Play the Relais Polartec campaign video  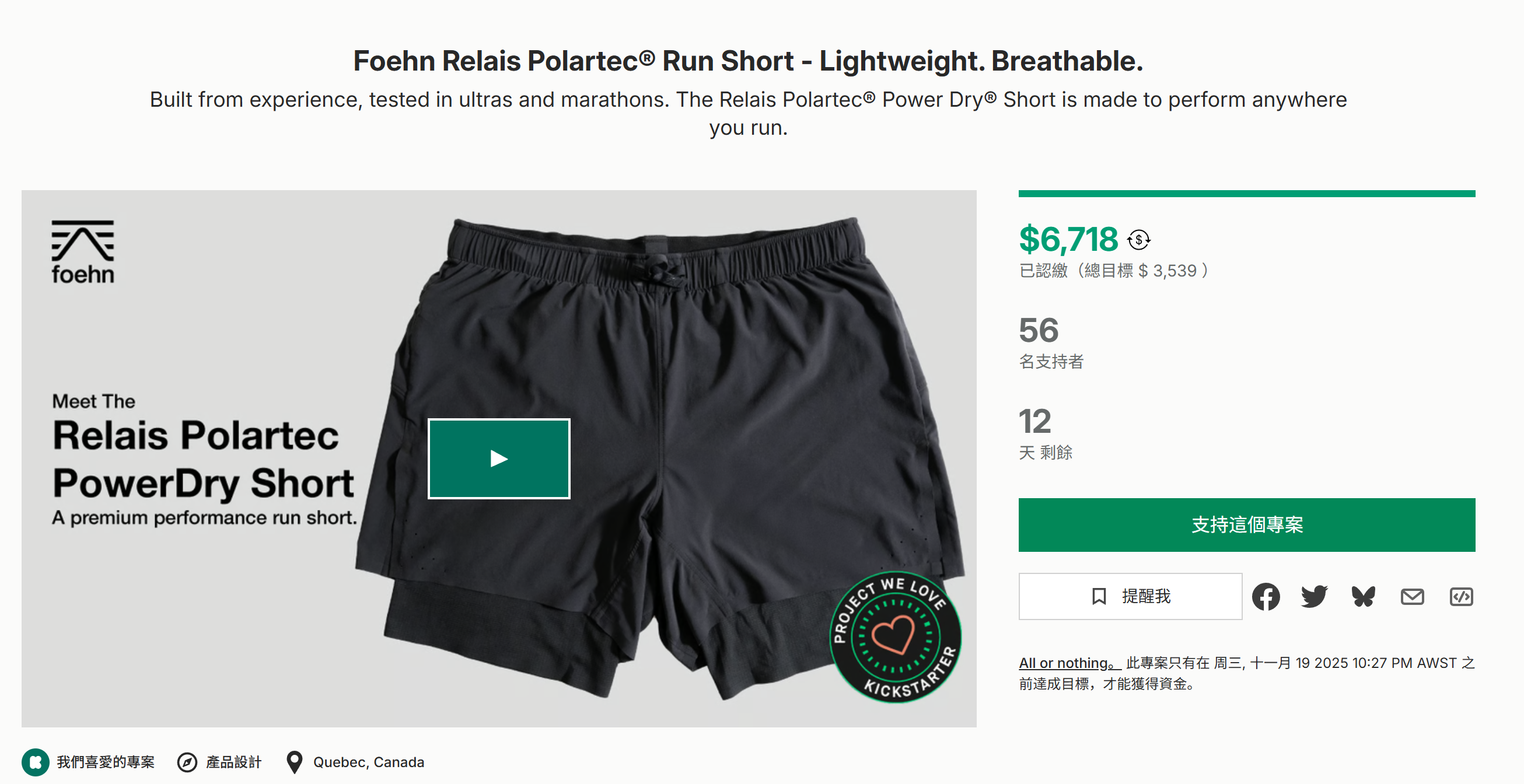(499, 459)
